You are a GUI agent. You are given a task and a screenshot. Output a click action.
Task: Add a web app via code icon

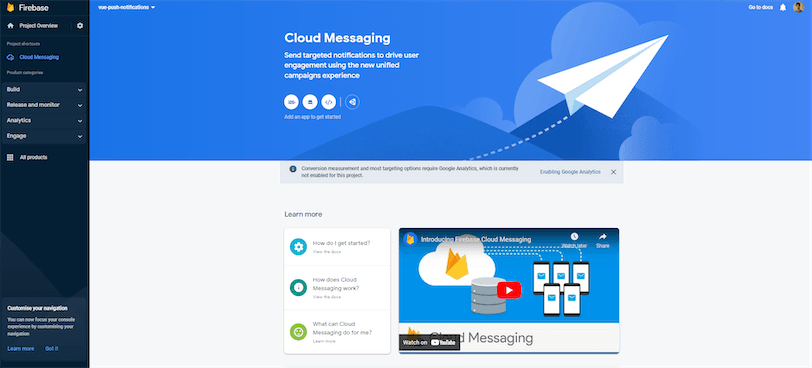click(329, 102)
